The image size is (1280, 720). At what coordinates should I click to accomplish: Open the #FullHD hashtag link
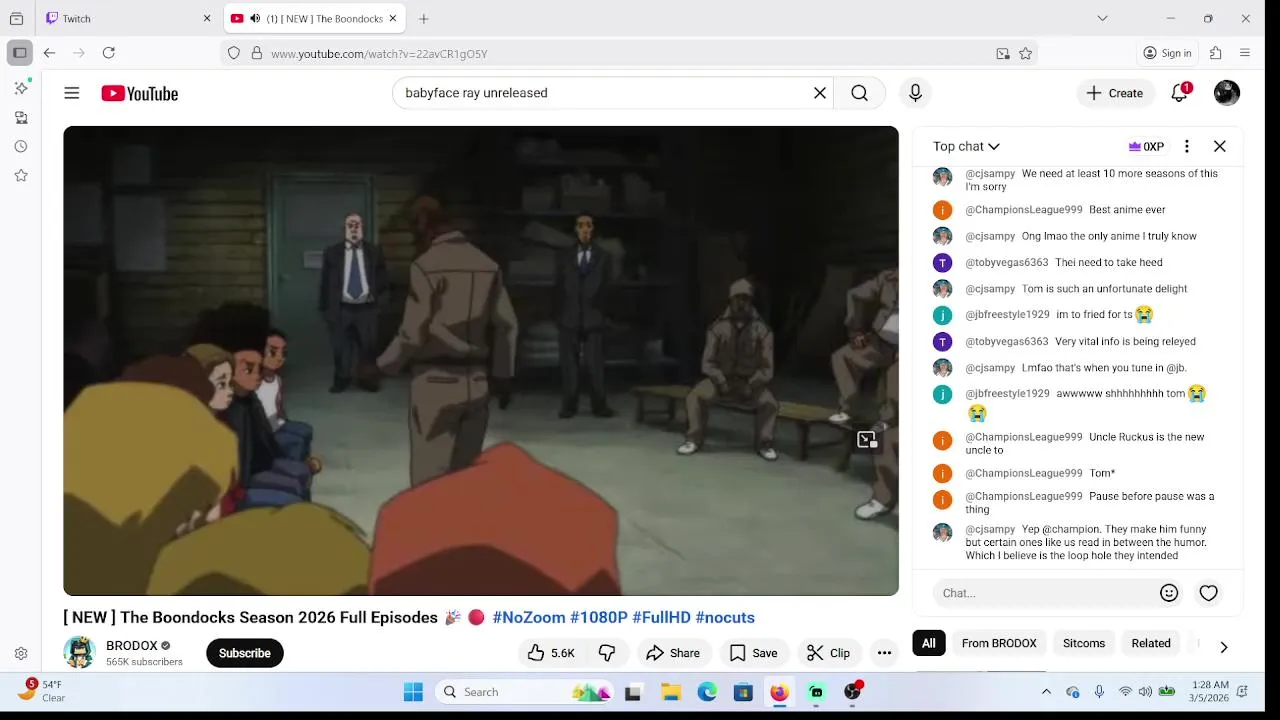661,617
